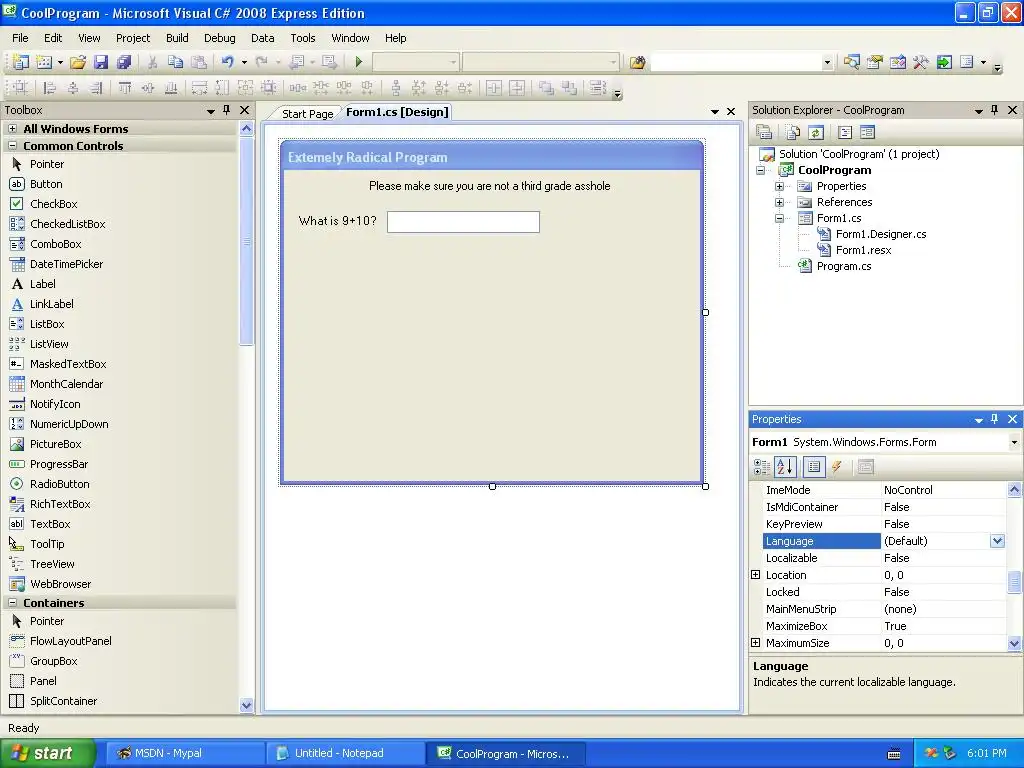Switch to Untitled - Notepad taskbar window

[x=345, y=753]
